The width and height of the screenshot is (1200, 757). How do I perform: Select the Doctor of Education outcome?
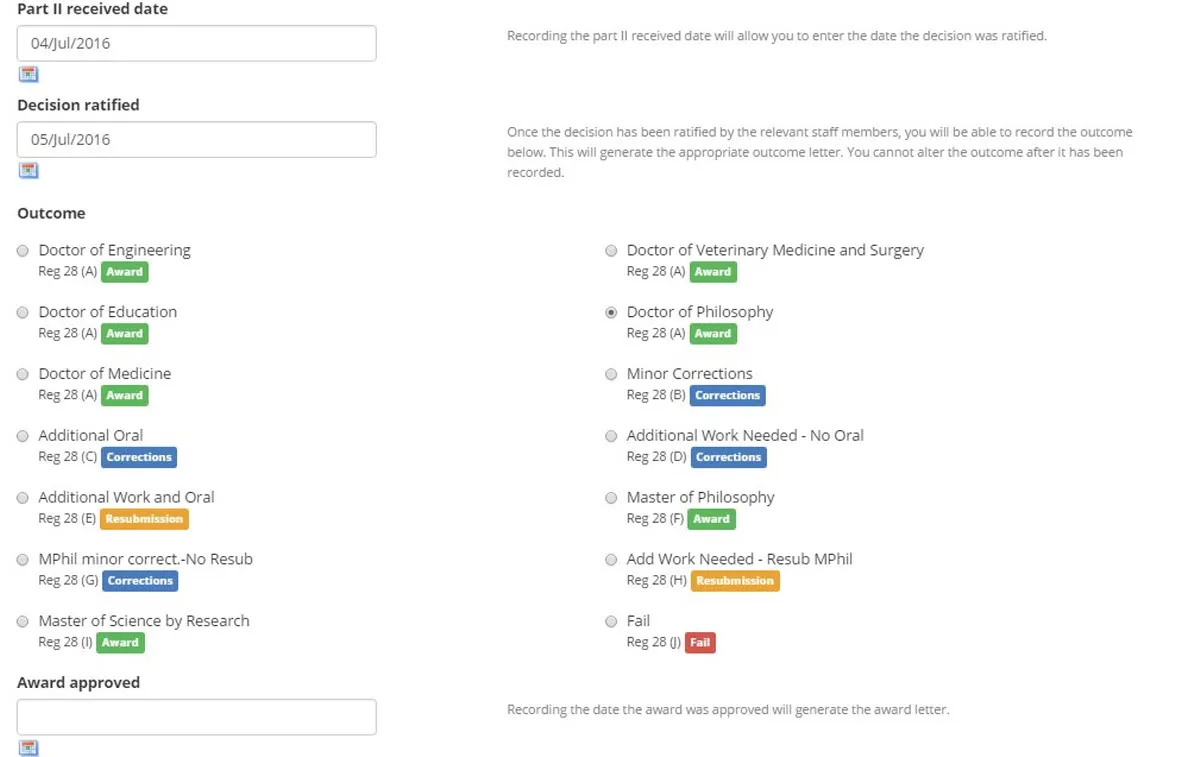pyautogui.click(x=22, y=312)
